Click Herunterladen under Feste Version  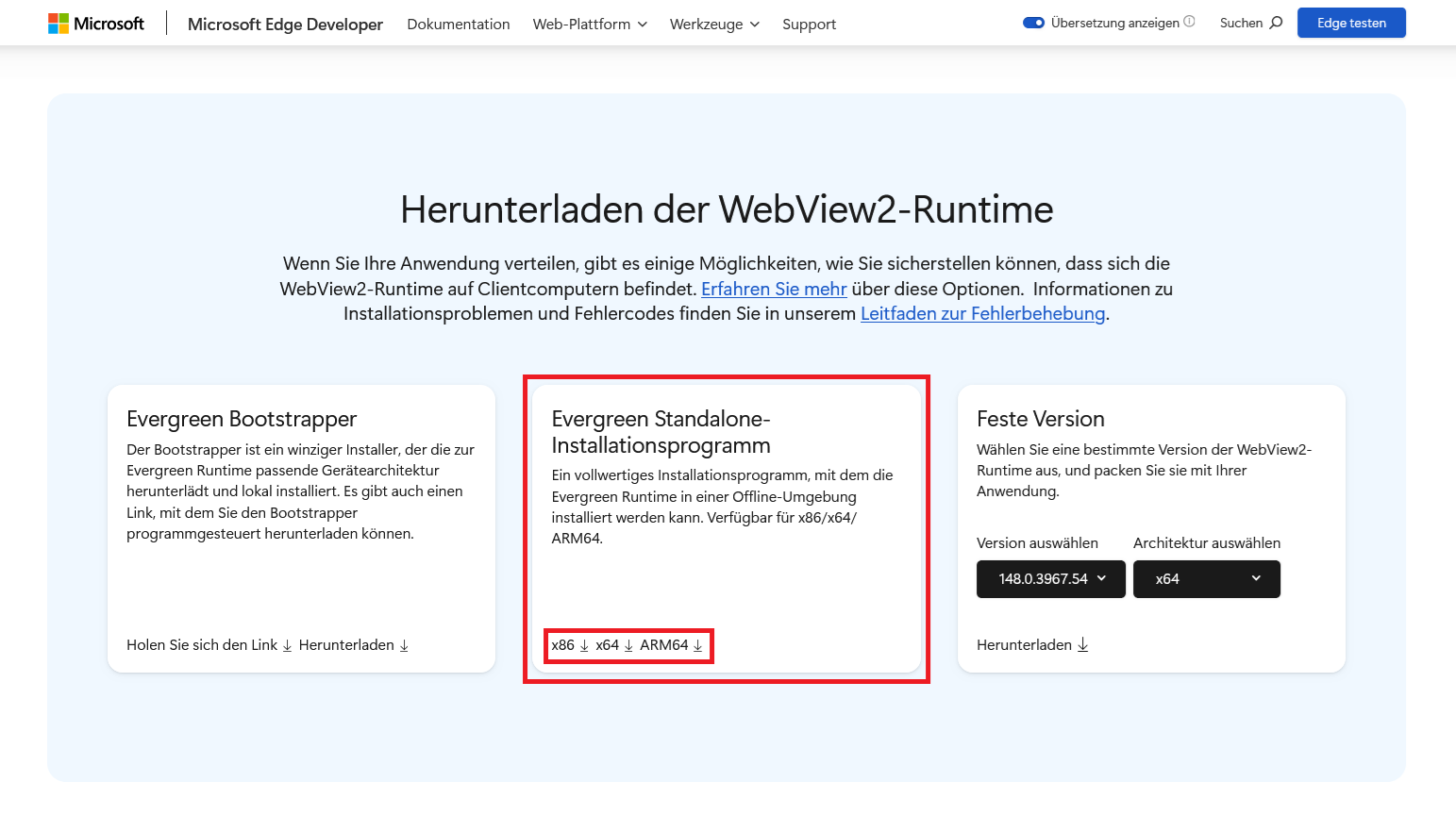point(1032,645)
